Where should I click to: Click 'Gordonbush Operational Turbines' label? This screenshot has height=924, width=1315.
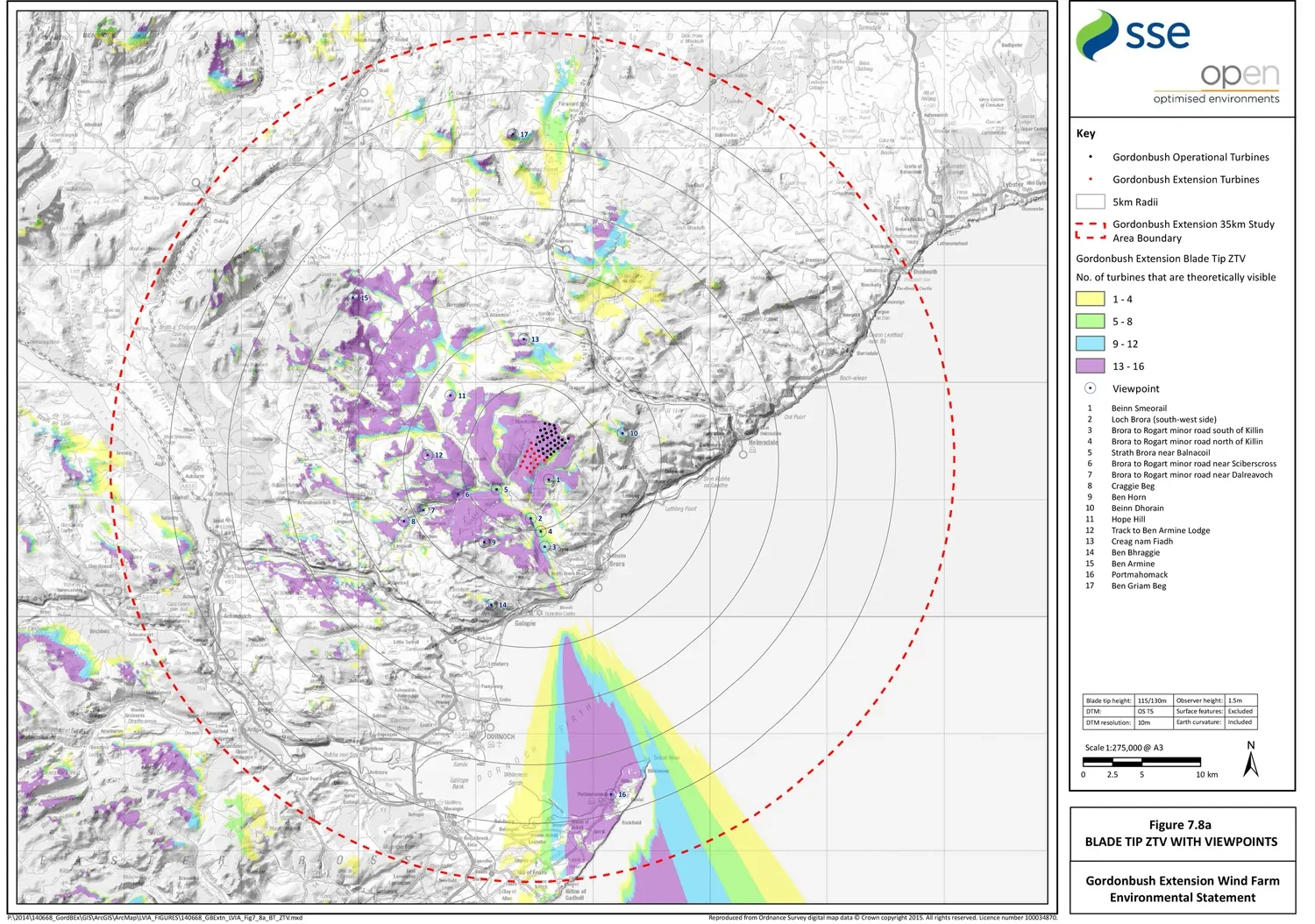pos(1191,158)
